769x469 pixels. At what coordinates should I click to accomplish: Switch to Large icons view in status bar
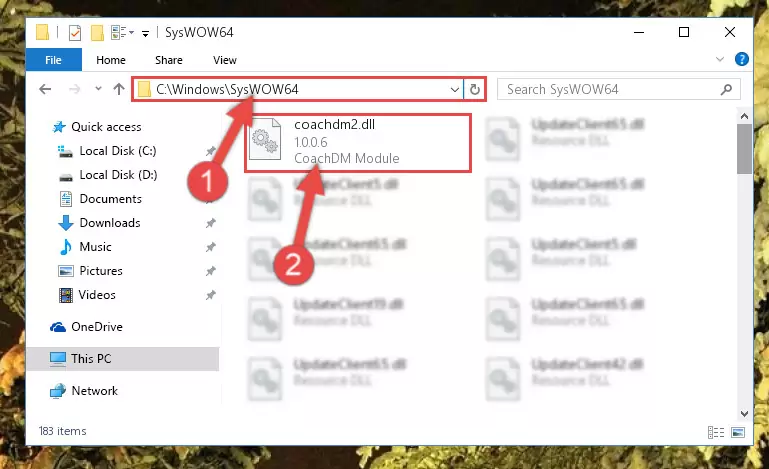point(738,432)
